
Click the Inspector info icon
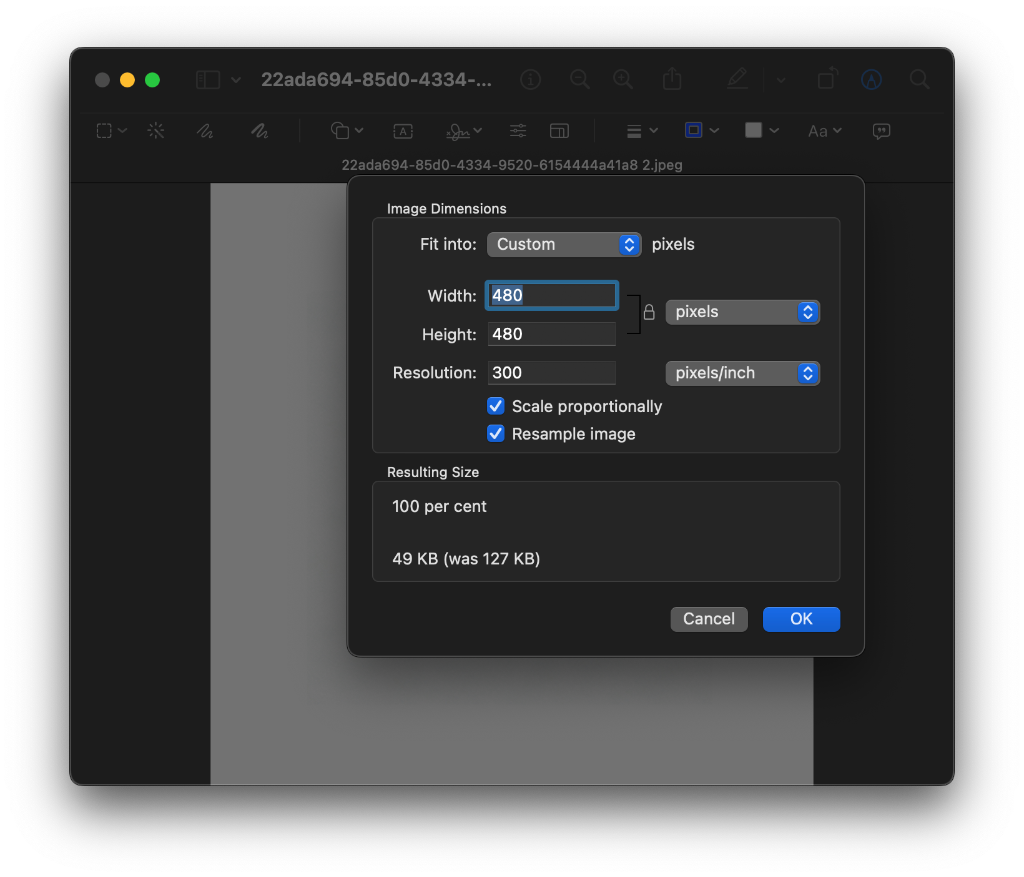tap(531, 80)
